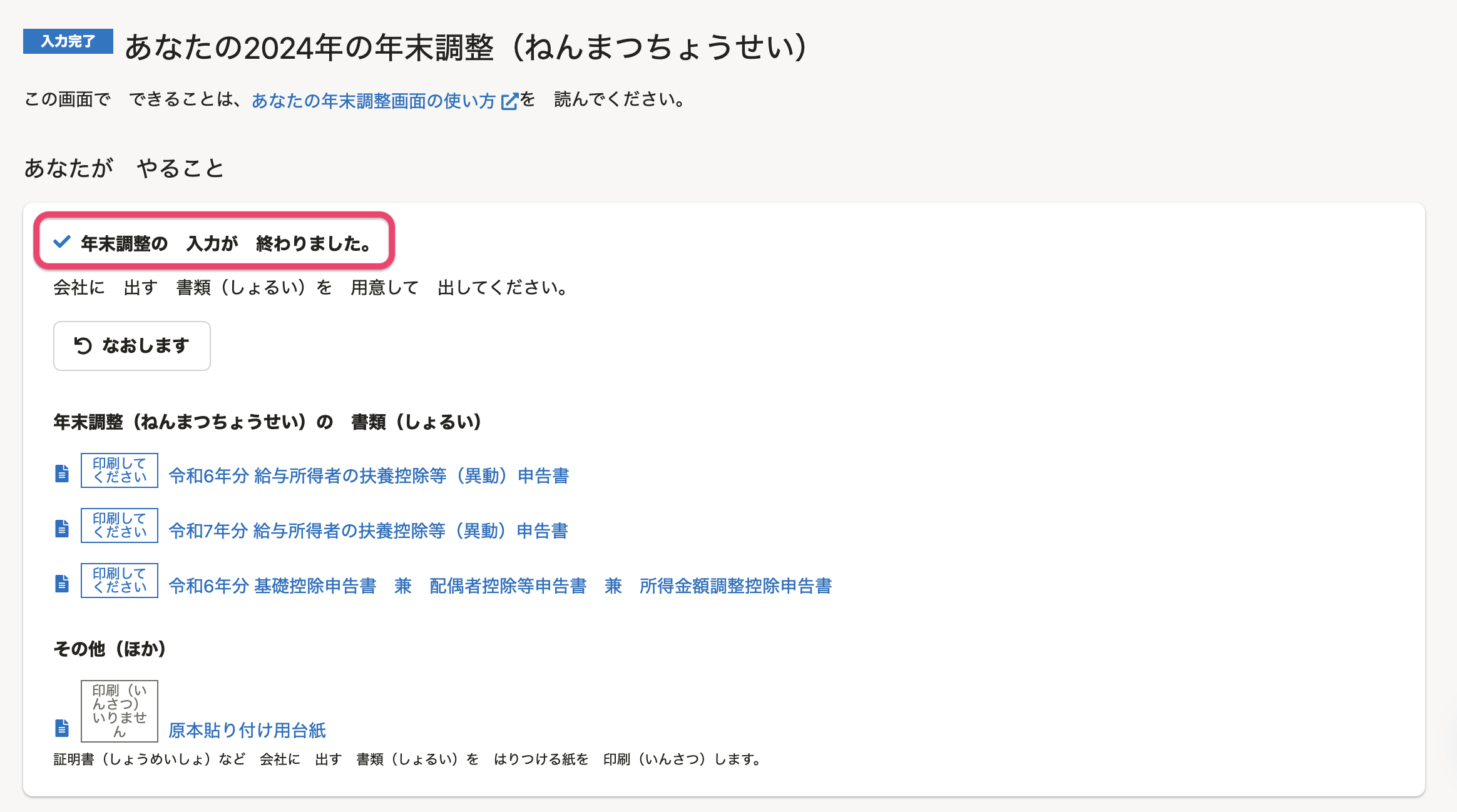
Task: Open the あなたの年末調整画面の使い方 link
Action: click(373, 101)
